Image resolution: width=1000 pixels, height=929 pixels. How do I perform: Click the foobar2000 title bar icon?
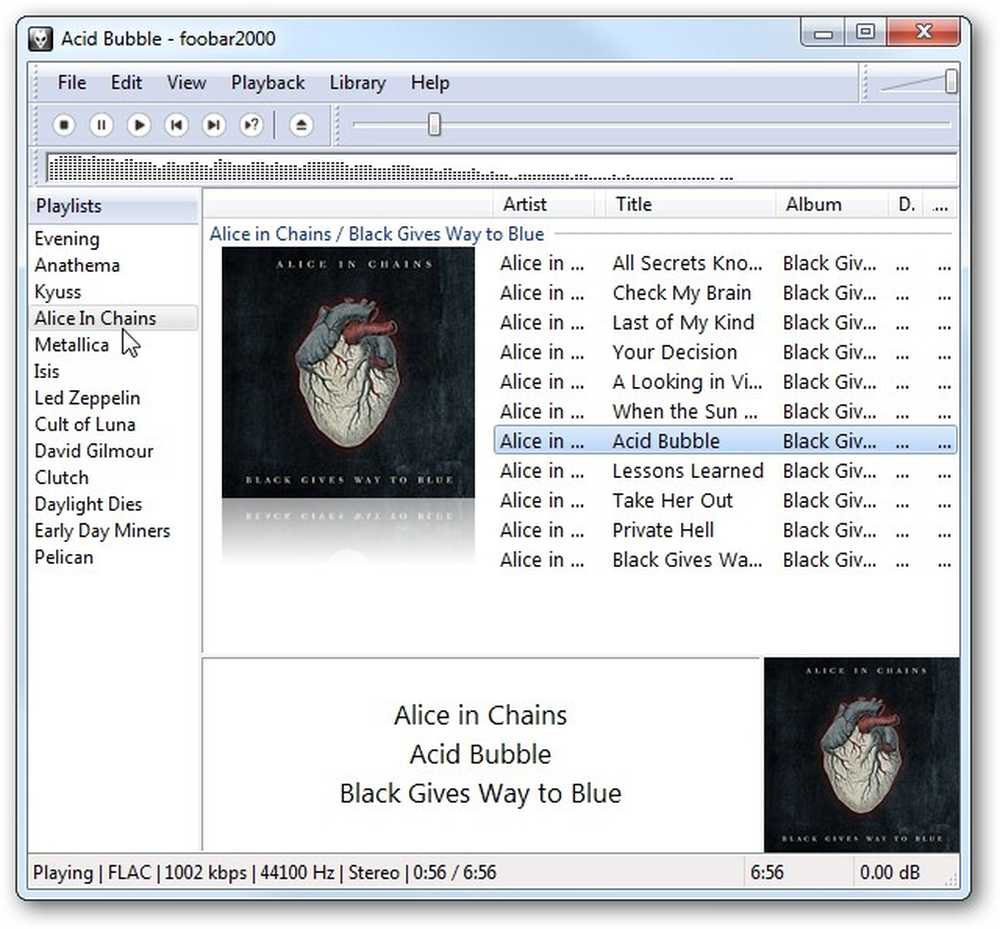click(x=41, y=39)
